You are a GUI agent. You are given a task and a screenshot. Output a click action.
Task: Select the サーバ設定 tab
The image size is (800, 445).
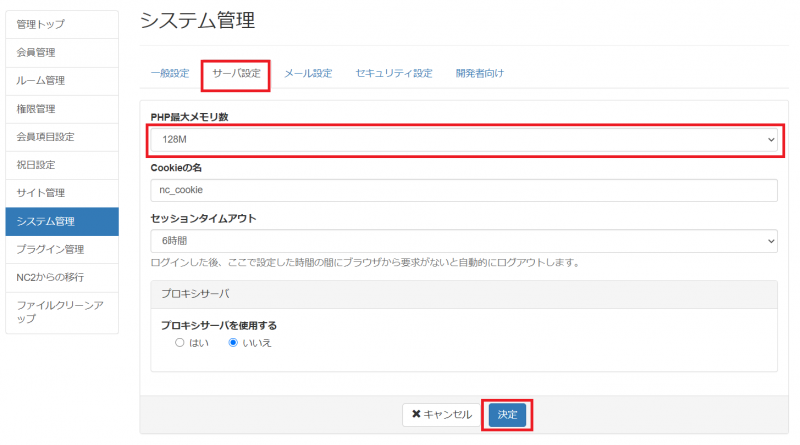236,74
